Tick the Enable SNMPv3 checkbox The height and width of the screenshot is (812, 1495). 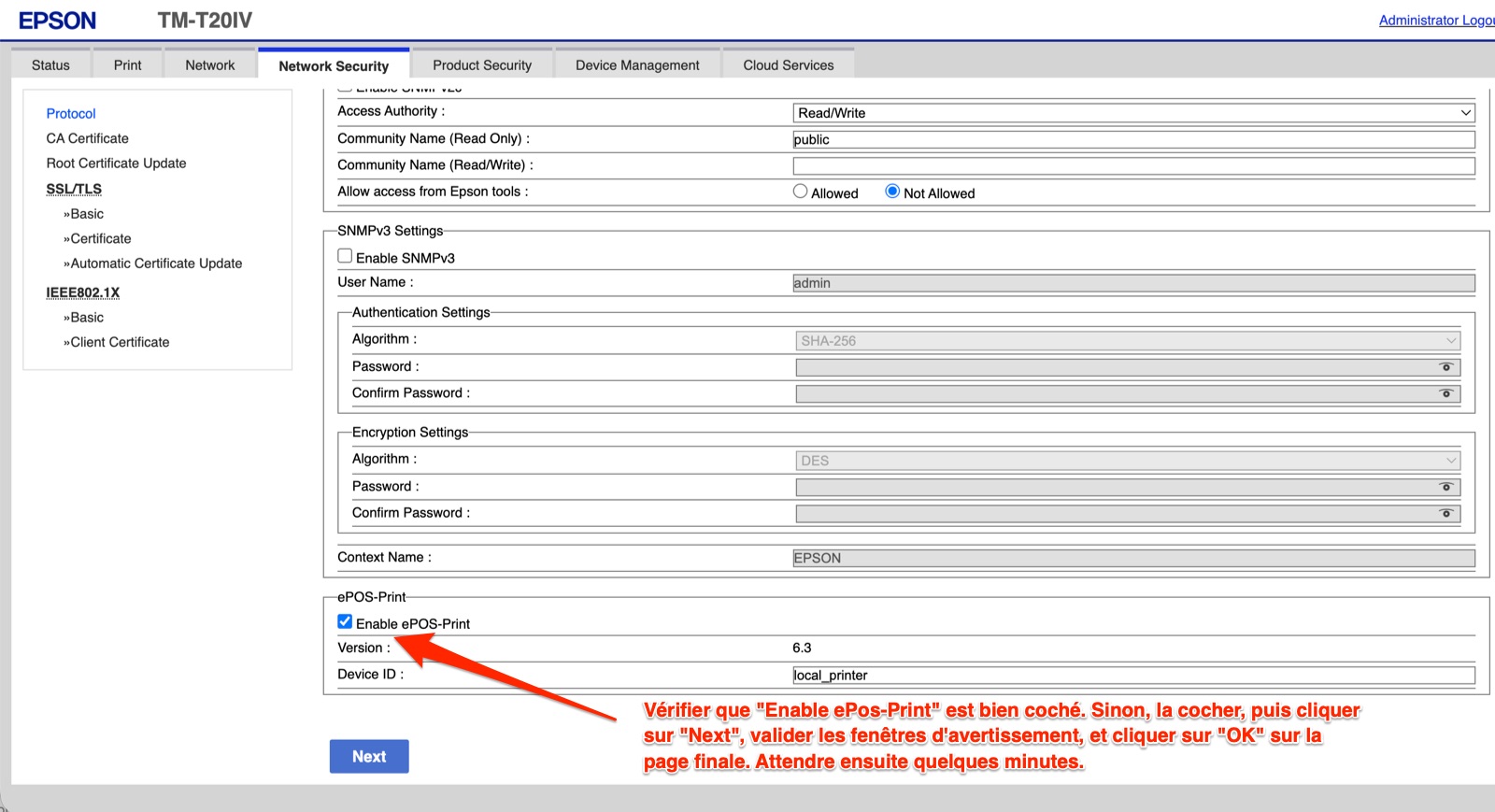(345, 256)
